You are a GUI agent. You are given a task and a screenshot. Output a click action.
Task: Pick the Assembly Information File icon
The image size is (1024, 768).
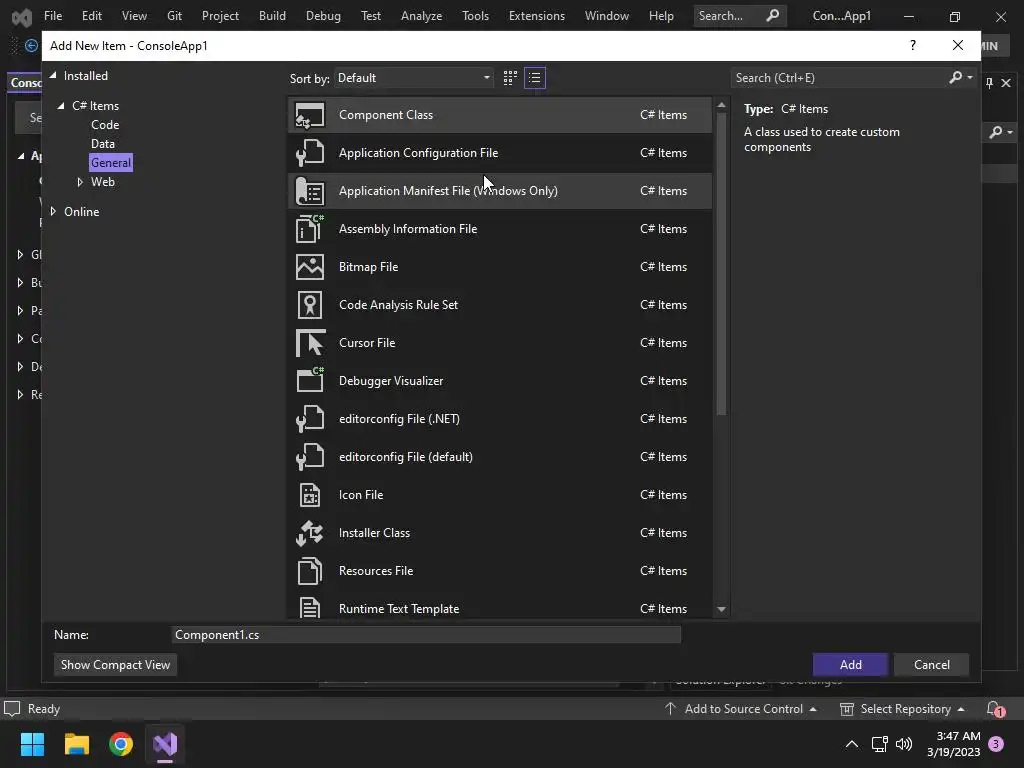[x=310, y=229]
